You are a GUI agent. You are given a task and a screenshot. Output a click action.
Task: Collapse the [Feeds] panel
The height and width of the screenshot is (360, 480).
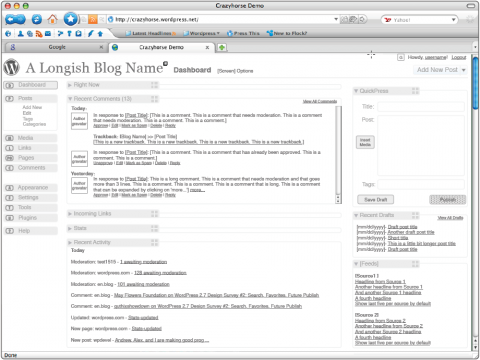point(356,264)
